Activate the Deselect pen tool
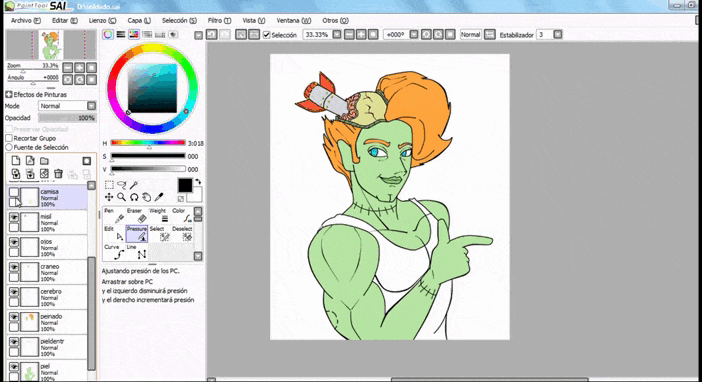 pos(182,233)
